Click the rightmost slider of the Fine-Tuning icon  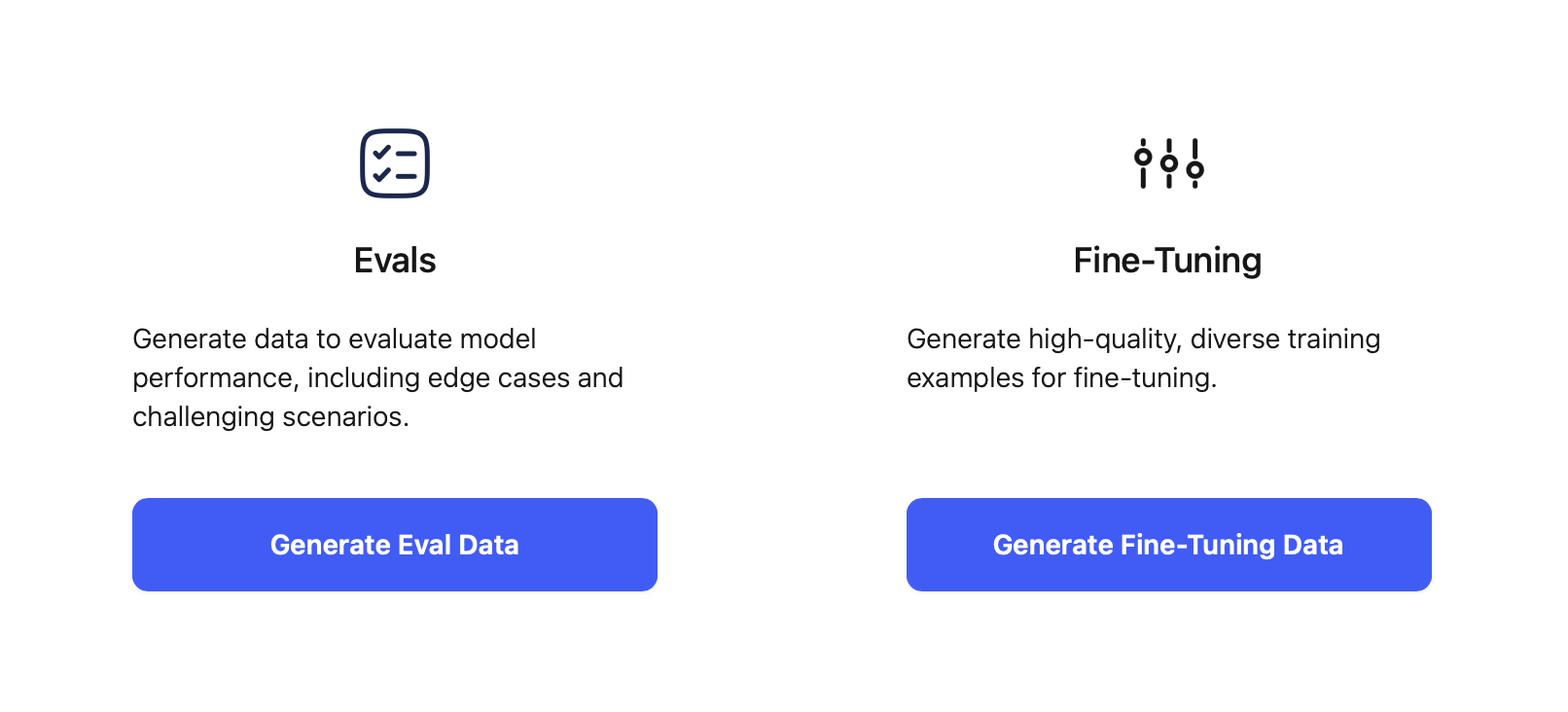(x=1194, y=170)
